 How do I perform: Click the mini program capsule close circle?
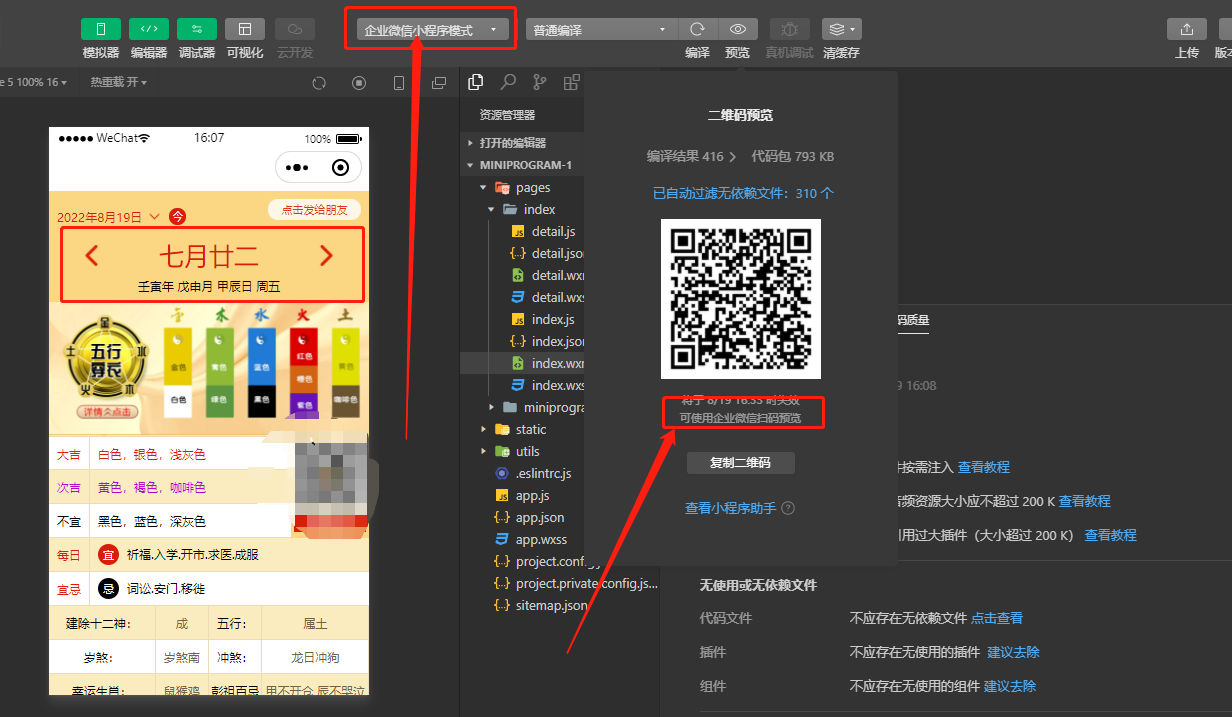340,168
